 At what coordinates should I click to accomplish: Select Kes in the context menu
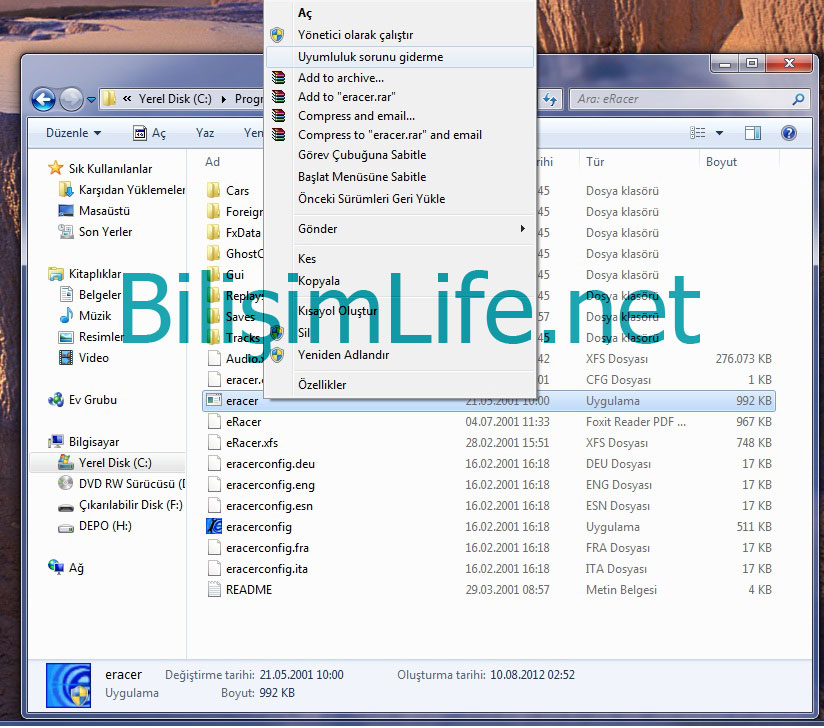(400, 259)
